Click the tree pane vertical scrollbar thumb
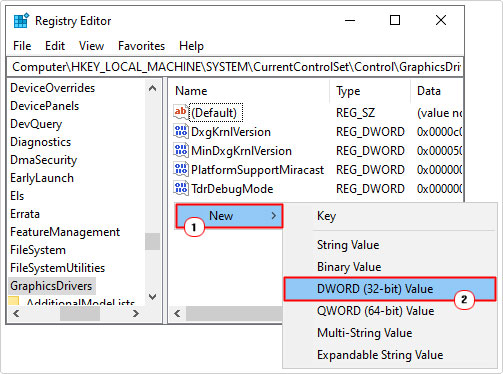This screenshot has width=503, height=374. (152, 241)
